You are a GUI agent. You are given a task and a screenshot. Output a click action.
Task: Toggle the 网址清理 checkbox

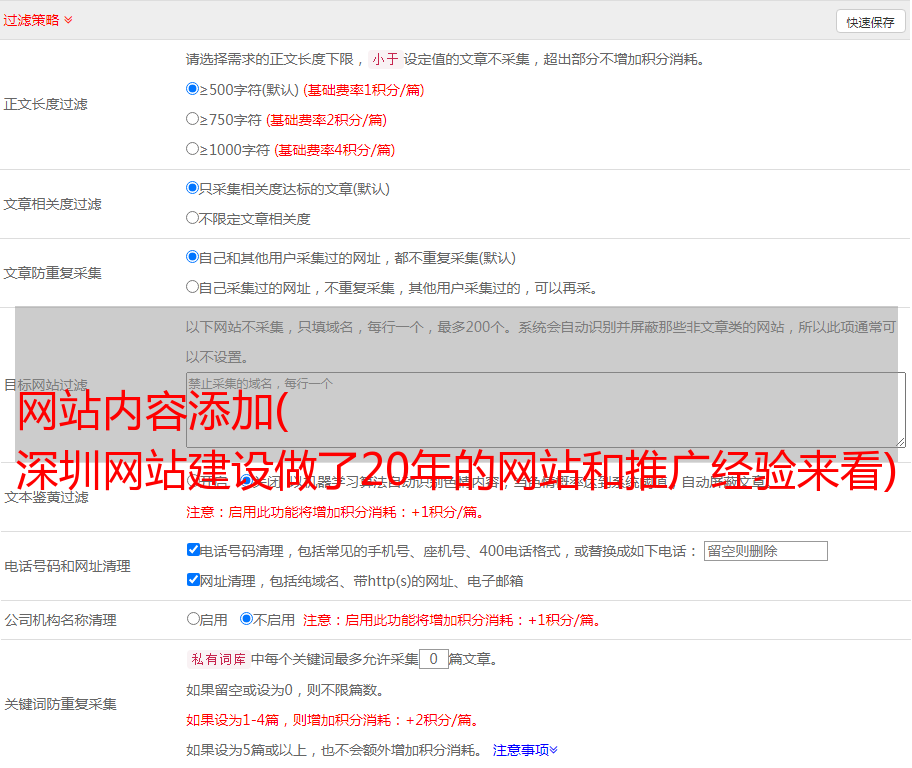tap(193, 579)
